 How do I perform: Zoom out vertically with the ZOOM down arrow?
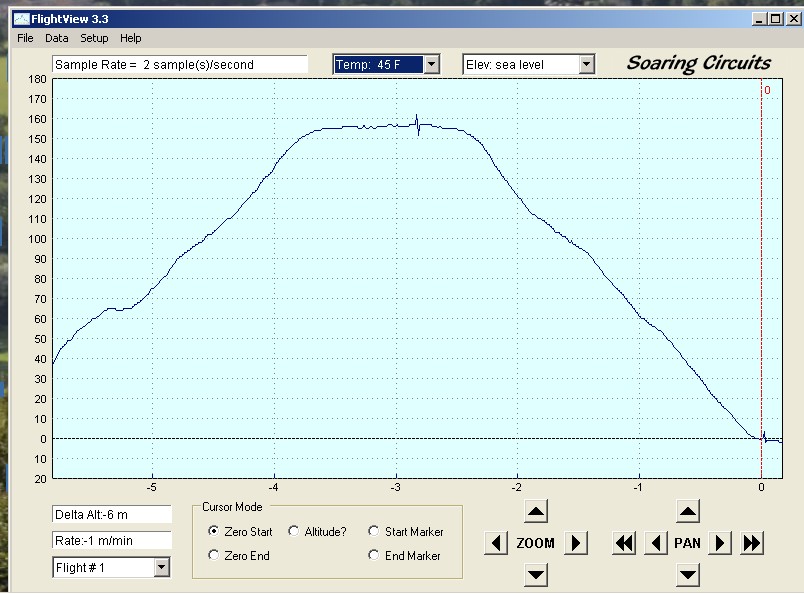536,575
